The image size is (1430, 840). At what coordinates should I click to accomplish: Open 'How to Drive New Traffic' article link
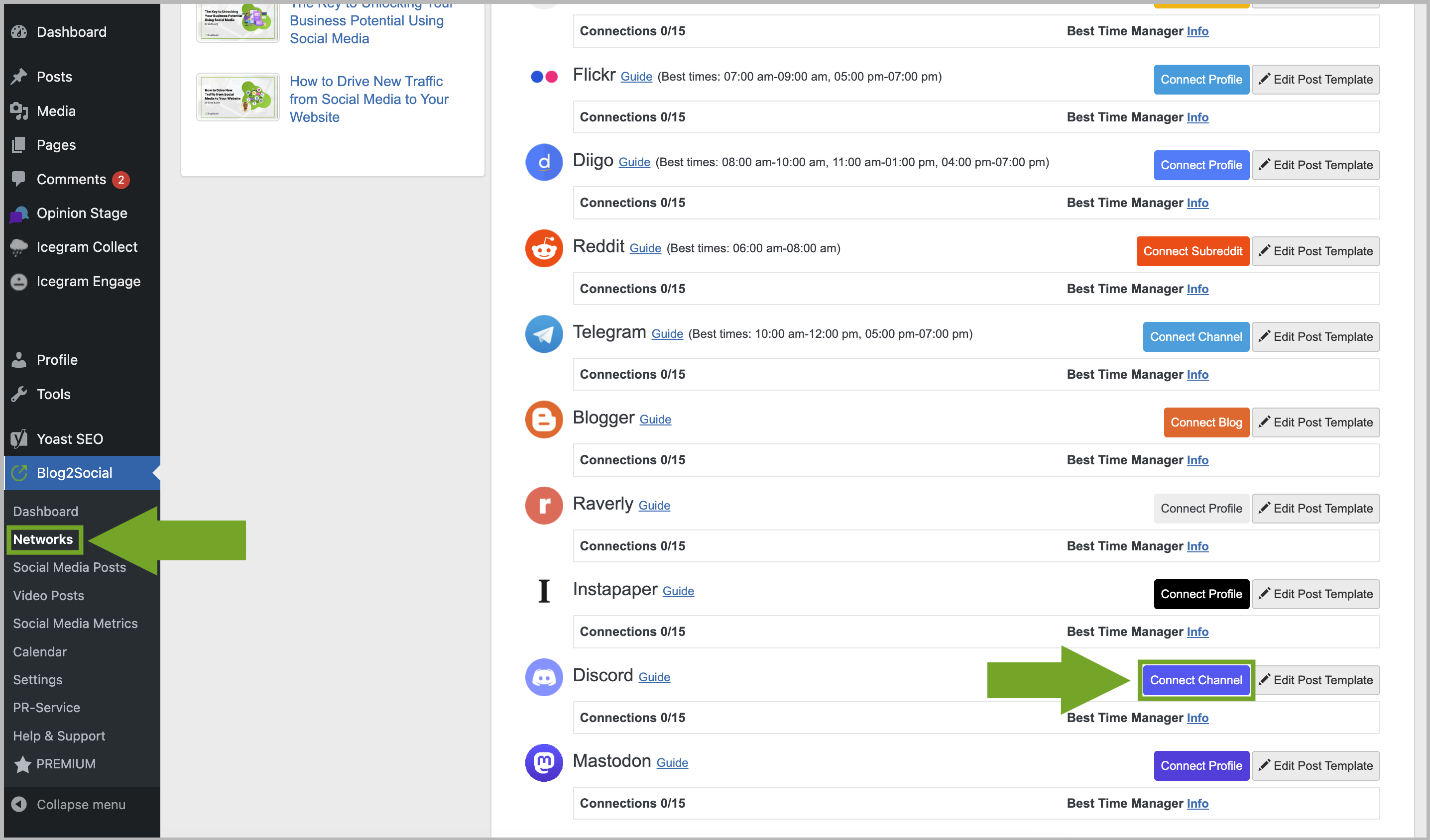[x=369, y=99]
